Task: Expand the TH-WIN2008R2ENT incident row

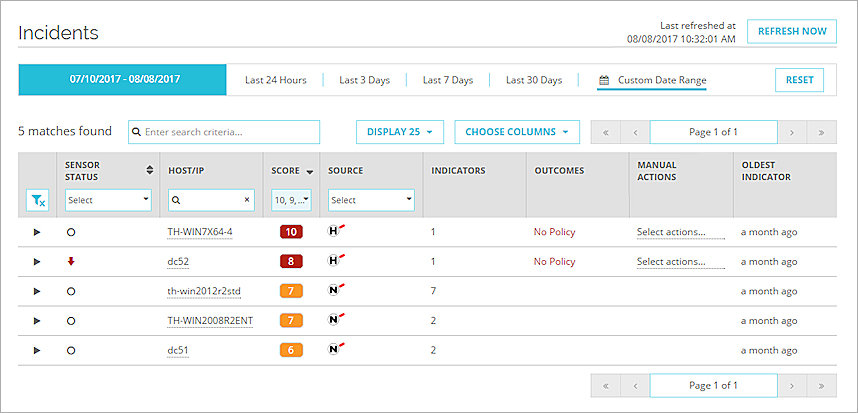Action: click(x=37, y=321)
